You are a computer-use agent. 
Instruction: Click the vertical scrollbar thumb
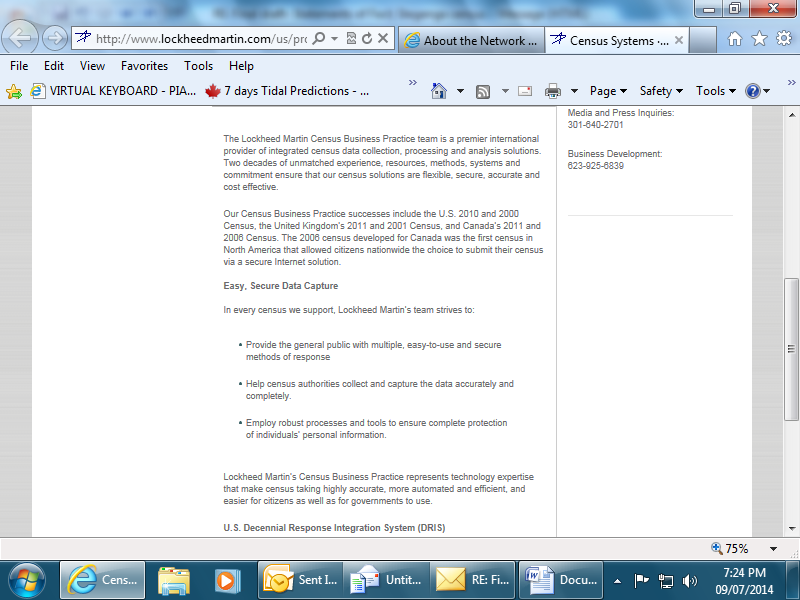(791, 349)
